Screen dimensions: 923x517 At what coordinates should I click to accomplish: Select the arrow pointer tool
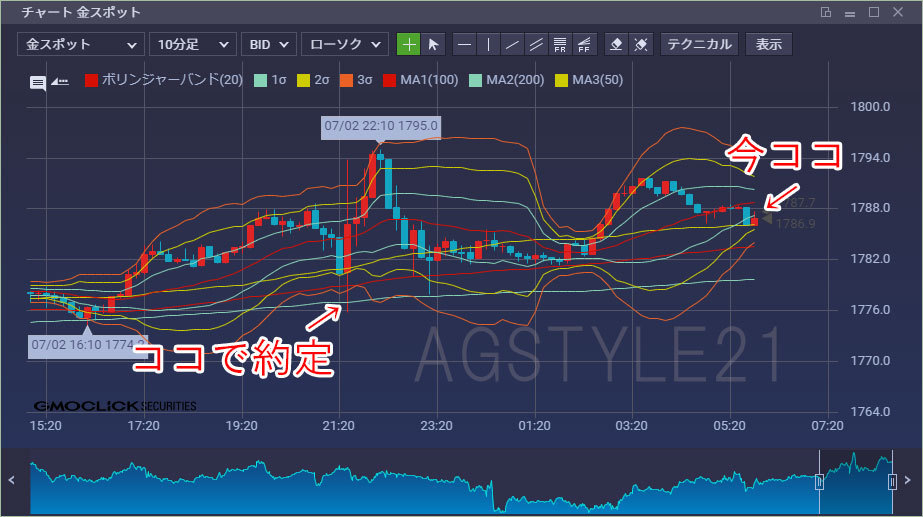click(x=433, y=44)
